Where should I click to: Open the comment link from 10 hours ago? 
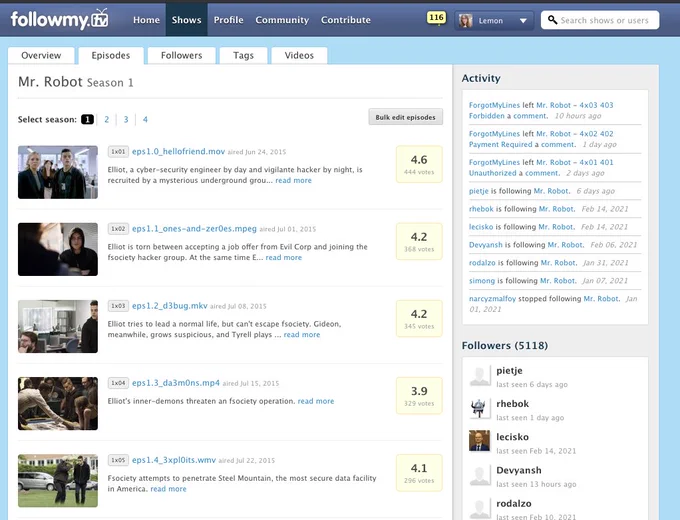(x=530, y=116)
